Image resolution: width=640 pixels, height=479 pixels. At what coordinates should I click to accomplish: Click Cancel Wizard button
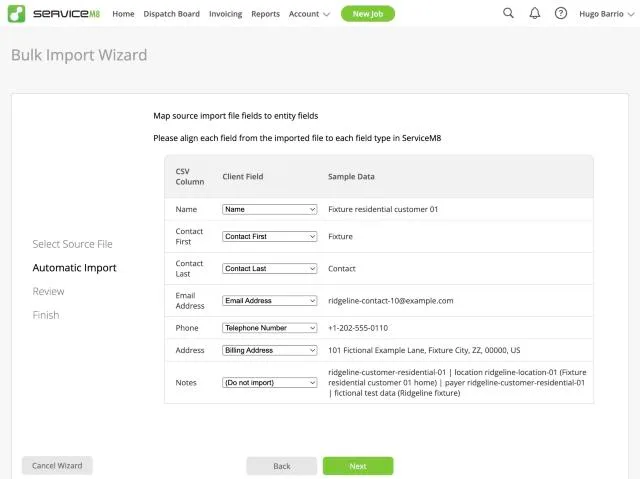(57, 466)
